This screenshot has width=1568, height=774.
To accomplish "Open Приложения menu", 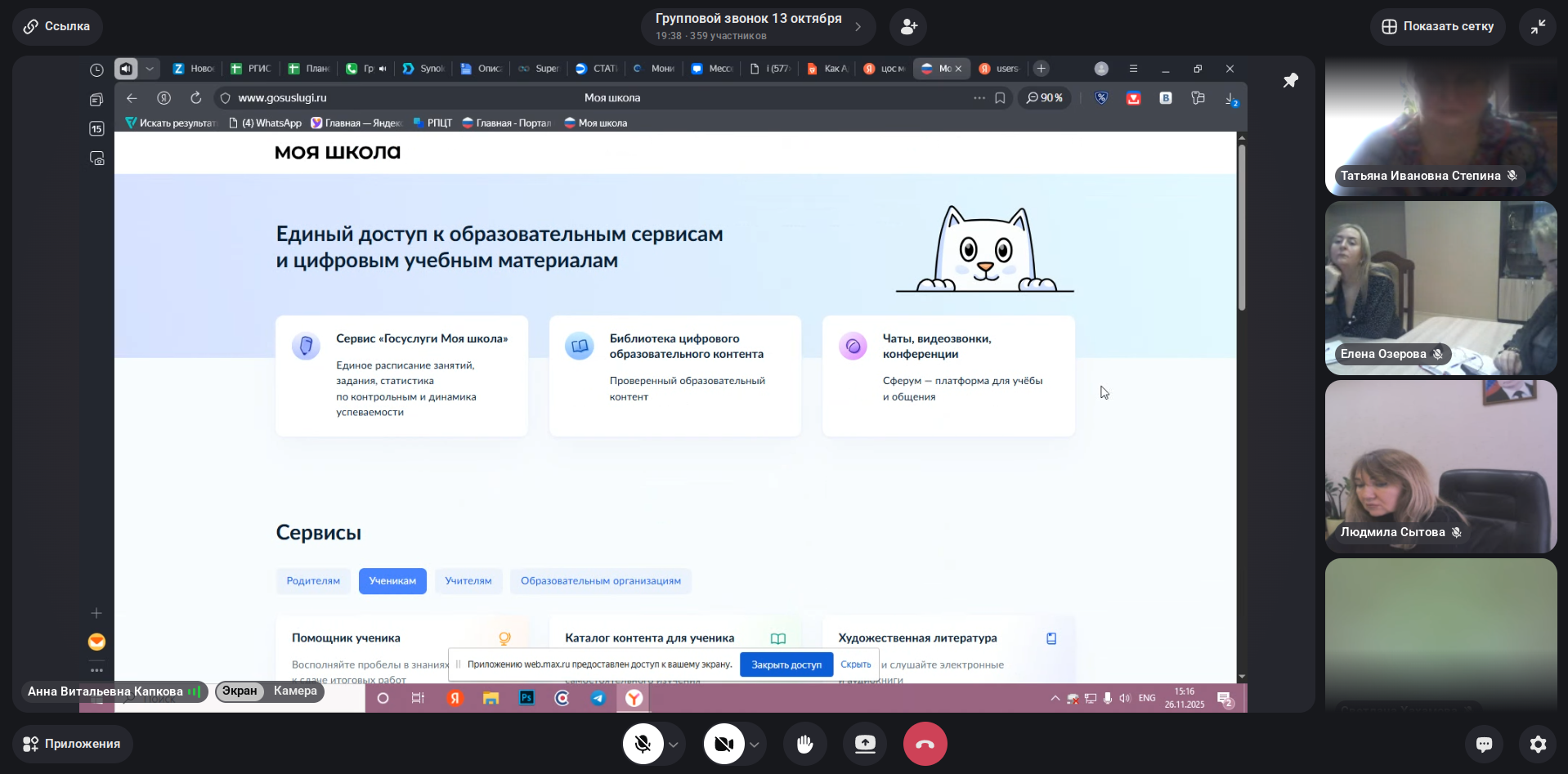I will point(72,744).
